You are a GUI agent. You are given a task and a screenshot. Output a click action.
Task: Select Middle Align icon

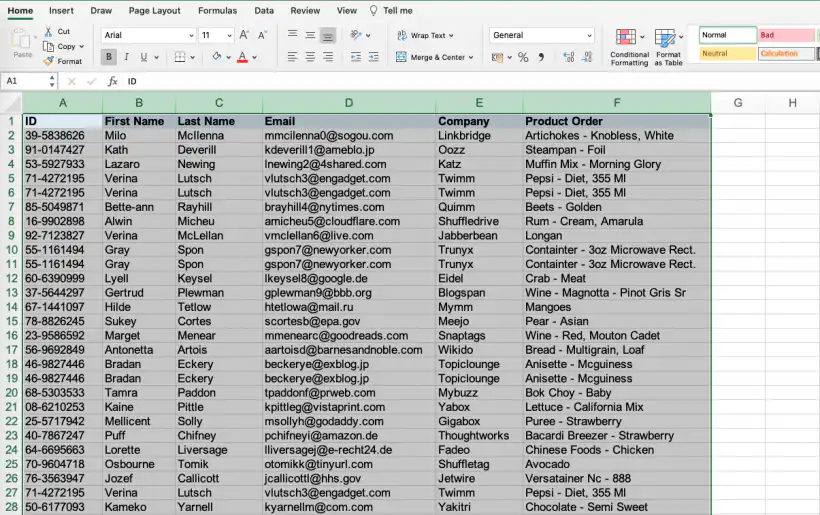pyautogui.click(x=310, y=35)
